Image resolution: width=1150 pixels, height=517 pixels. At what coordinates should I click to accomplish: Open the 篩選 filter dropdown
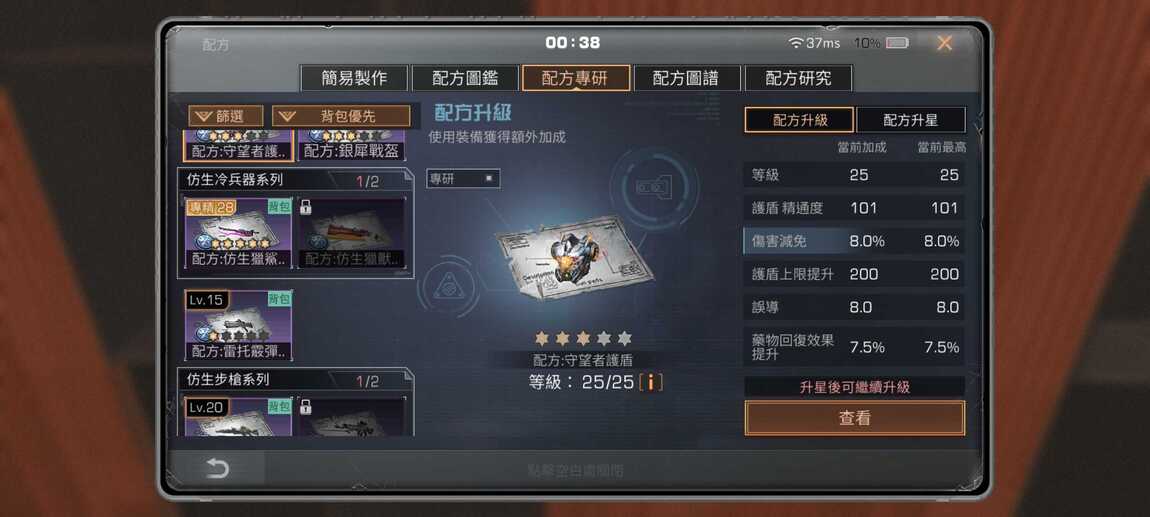pos(226,116)
